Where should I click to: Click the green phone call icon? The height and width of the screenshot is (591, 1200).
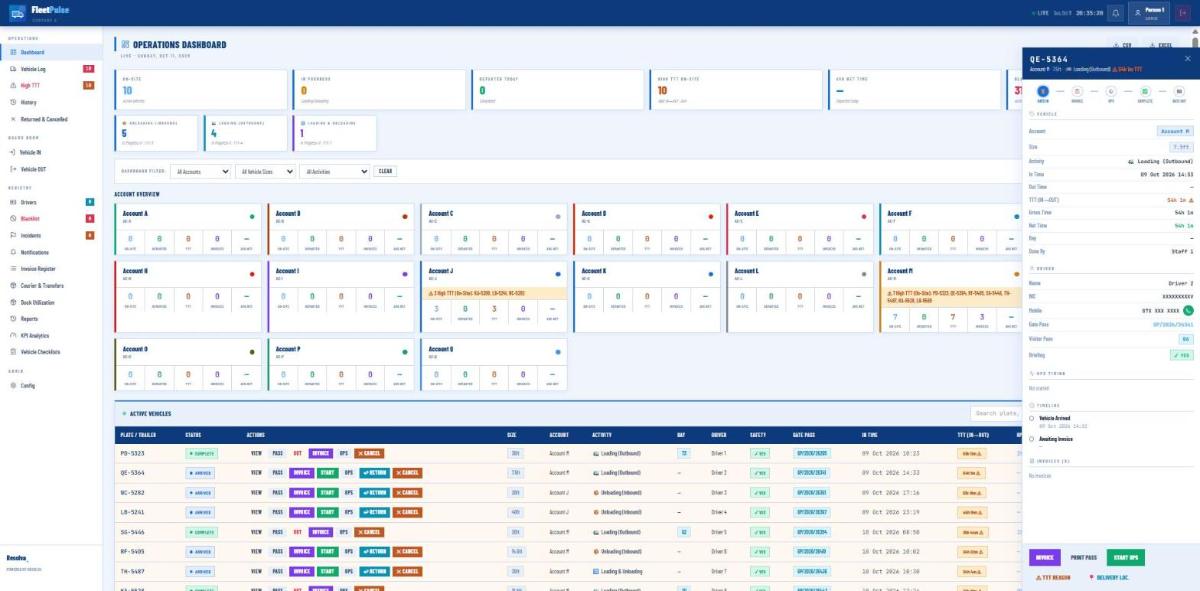click(x=1188, y=311)
